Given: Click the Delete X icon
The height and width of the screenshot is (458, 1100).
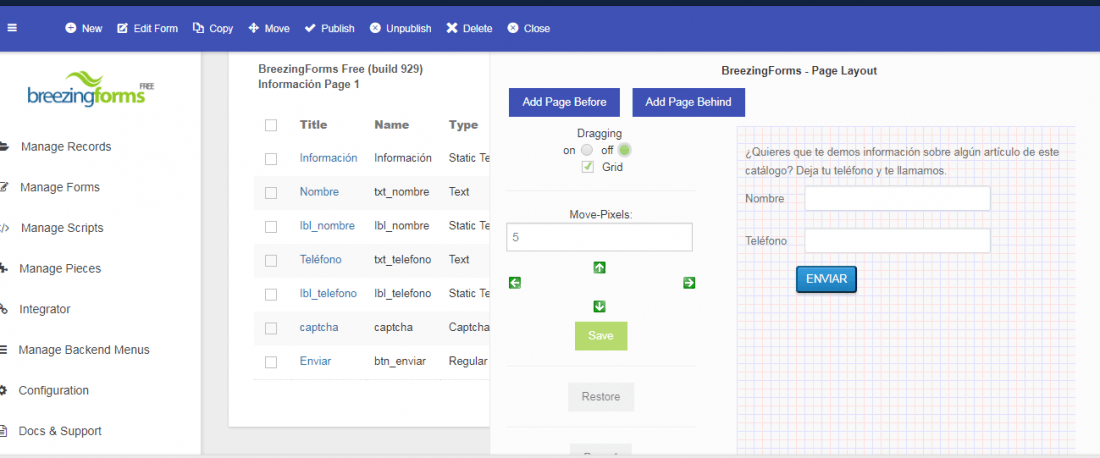Looking at the screenshot, I should click(452, 29).
